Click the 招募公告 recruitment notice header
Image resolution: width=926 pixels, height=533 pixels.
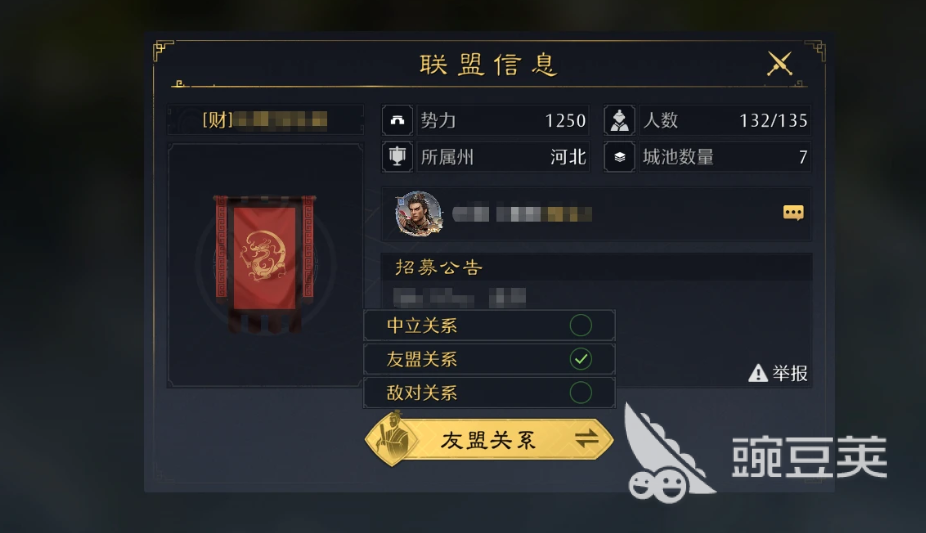coord(439,267)
